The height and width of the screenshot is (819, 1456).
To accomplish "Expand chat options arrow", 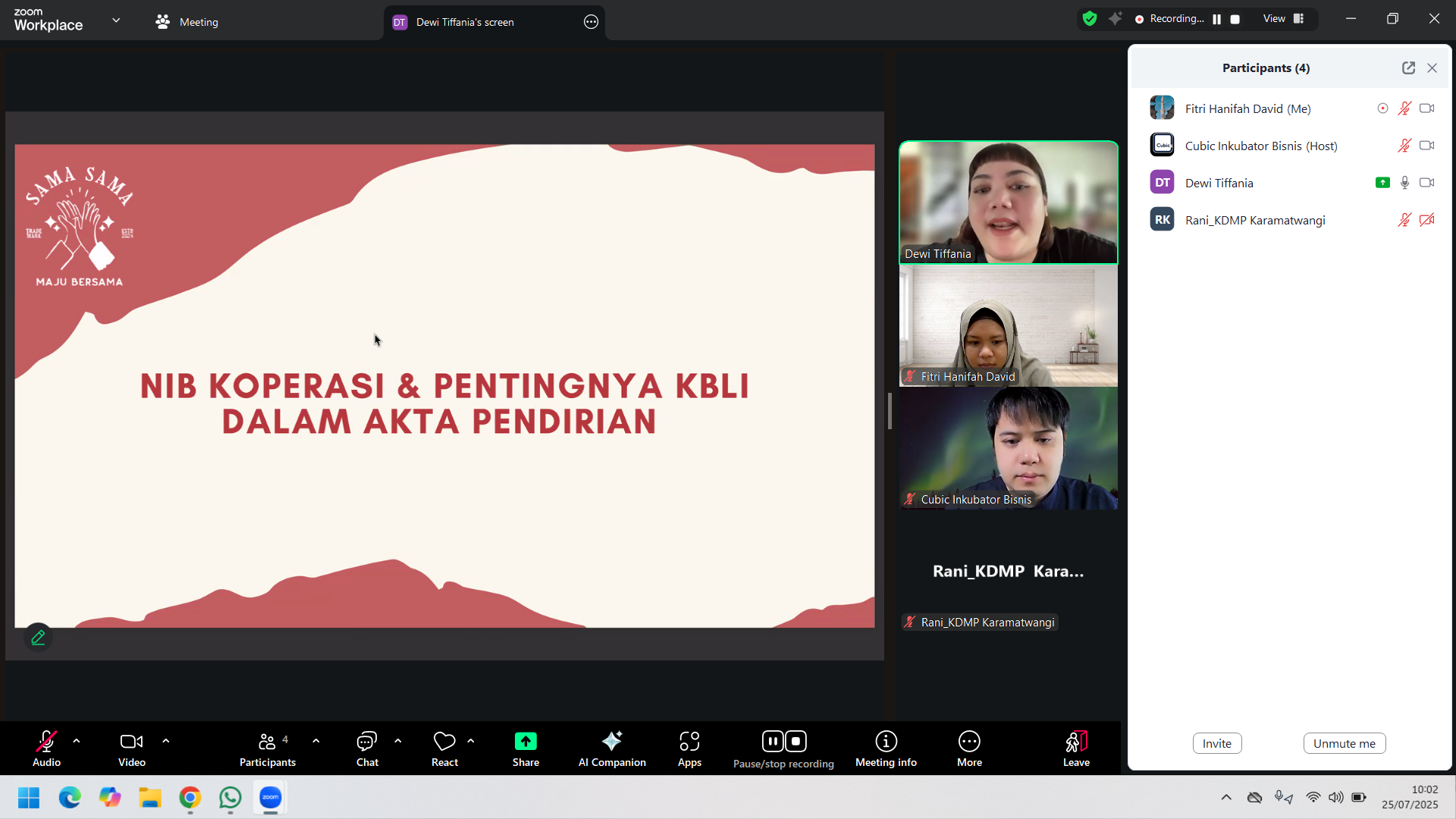I will pyautogui.click(x=398, y=741).
